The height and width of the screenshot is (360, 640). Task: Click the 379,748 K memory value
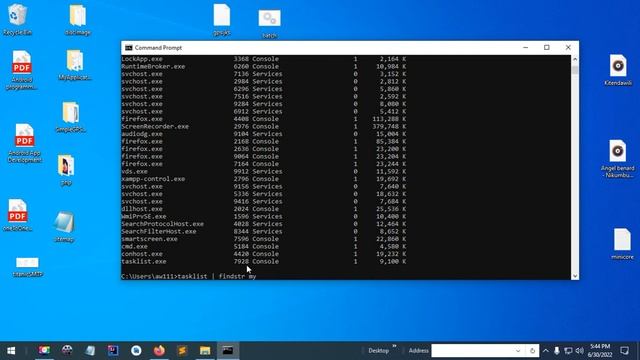[389, 126]
